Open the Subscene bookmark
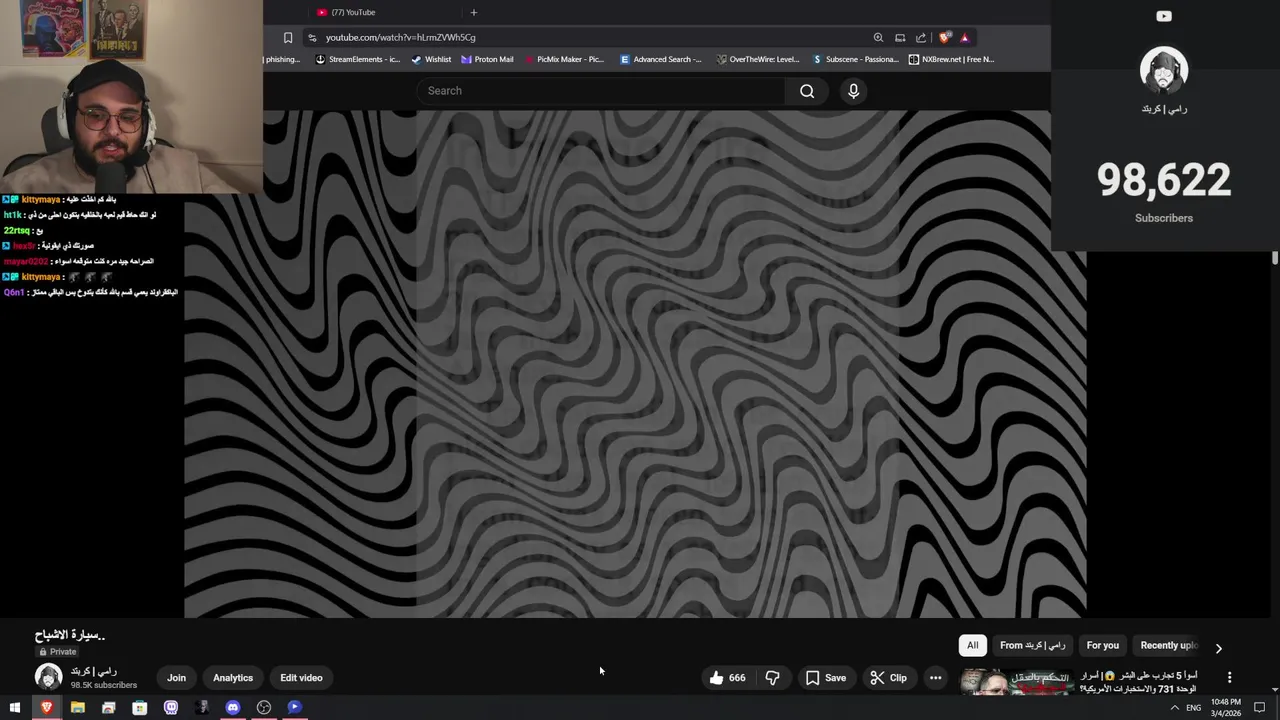Viewport: 1280px width, 720px height. click(855, 59)
